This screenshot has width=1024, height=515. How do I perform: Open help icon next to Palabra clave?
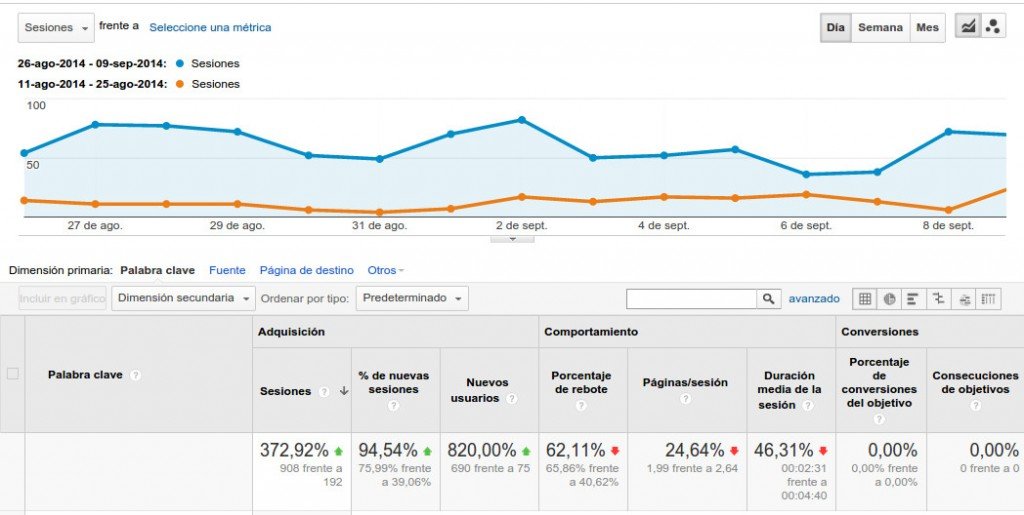coord(135,375)
